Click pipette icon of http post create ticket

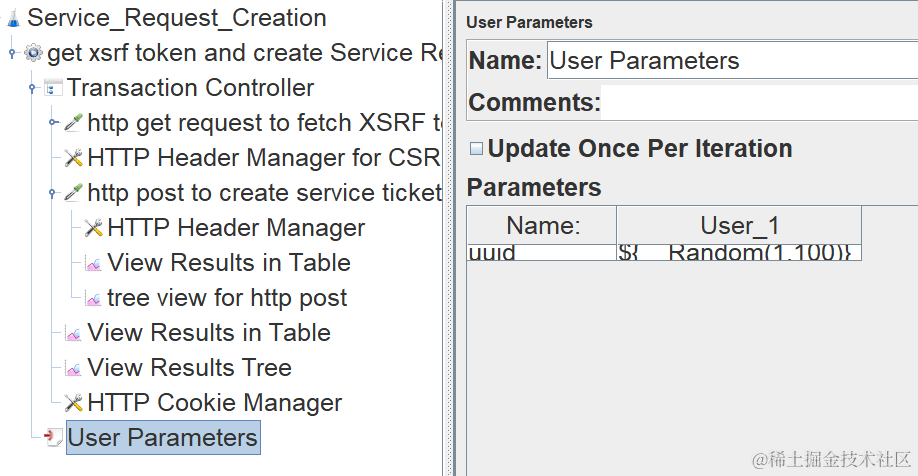(73, 193)
